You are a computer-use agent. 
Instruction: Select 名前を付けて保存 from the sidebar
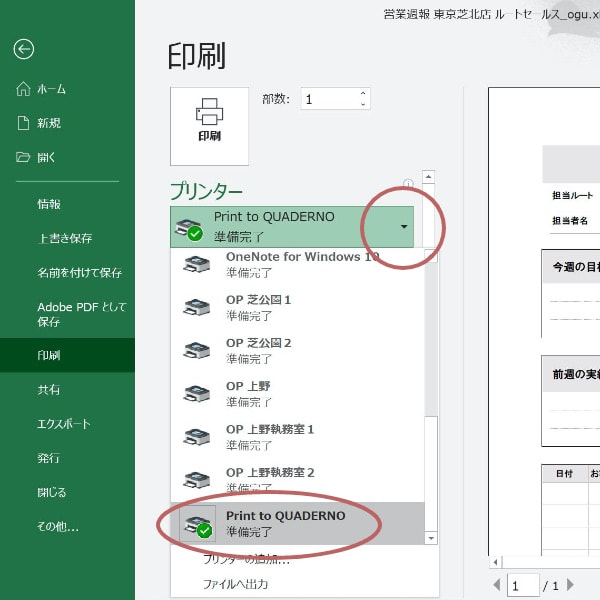pos(79,272)
